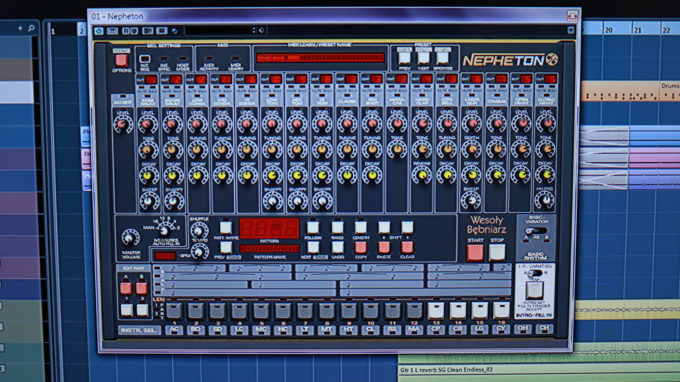Image resolution: width=680 pixels, height=382 pixels.
Task: Shift the pattern left
Action: pyautogui.click(x=384, y=227)
